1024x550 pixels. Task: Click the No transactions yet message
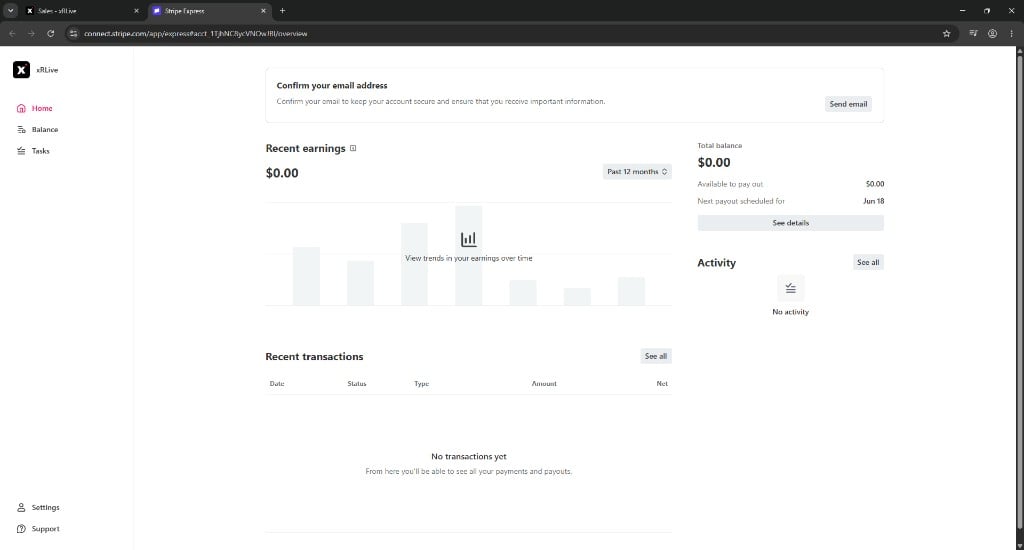pyautogui.click(x=468, y=457)
